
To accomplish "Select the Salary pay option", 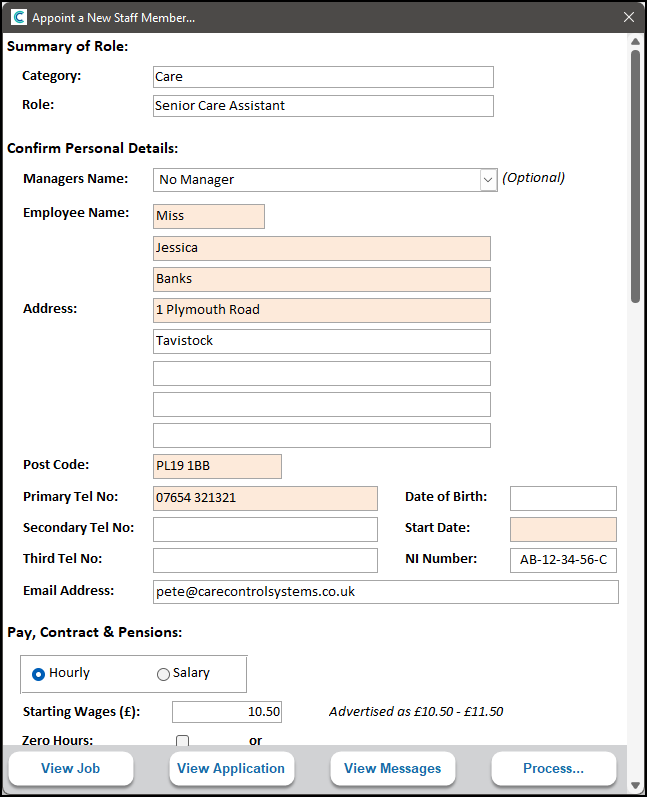I will 164,674.
